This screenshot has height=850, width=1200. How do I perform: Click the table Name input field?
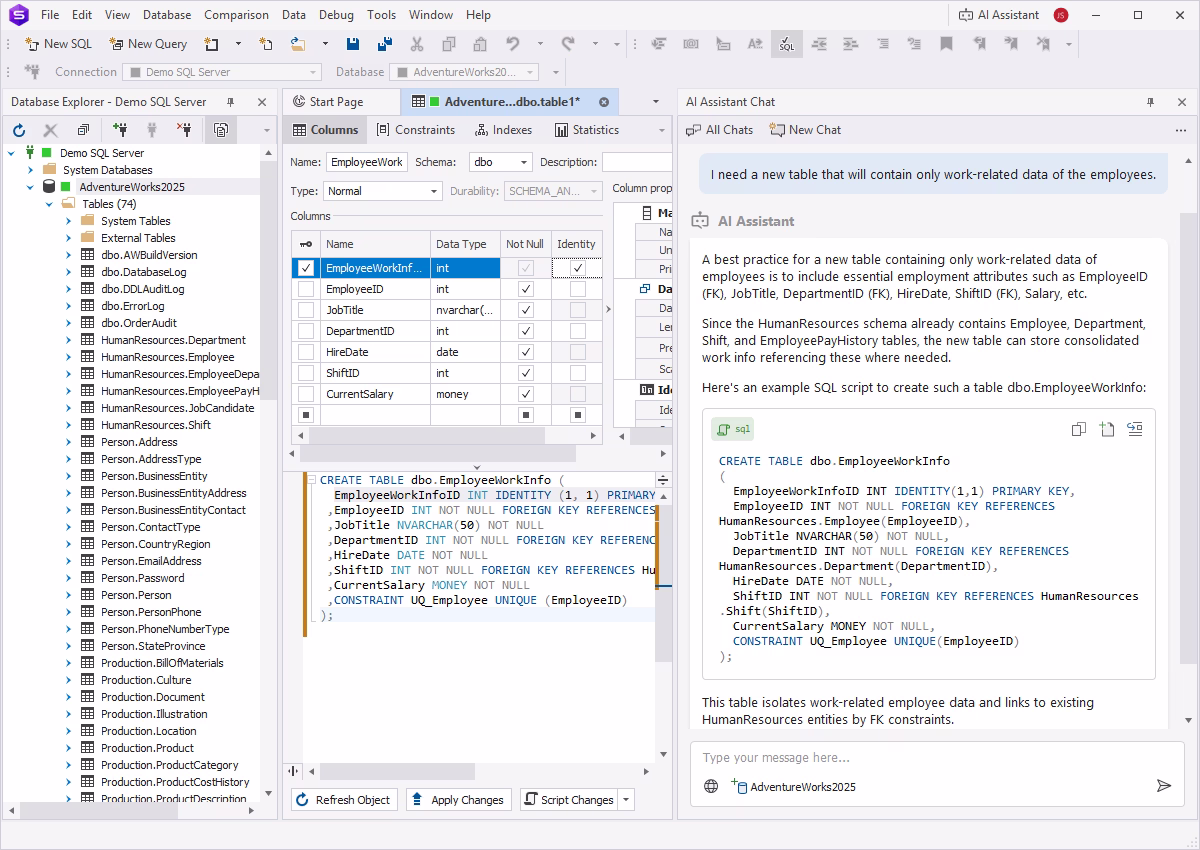click(366, 162)
